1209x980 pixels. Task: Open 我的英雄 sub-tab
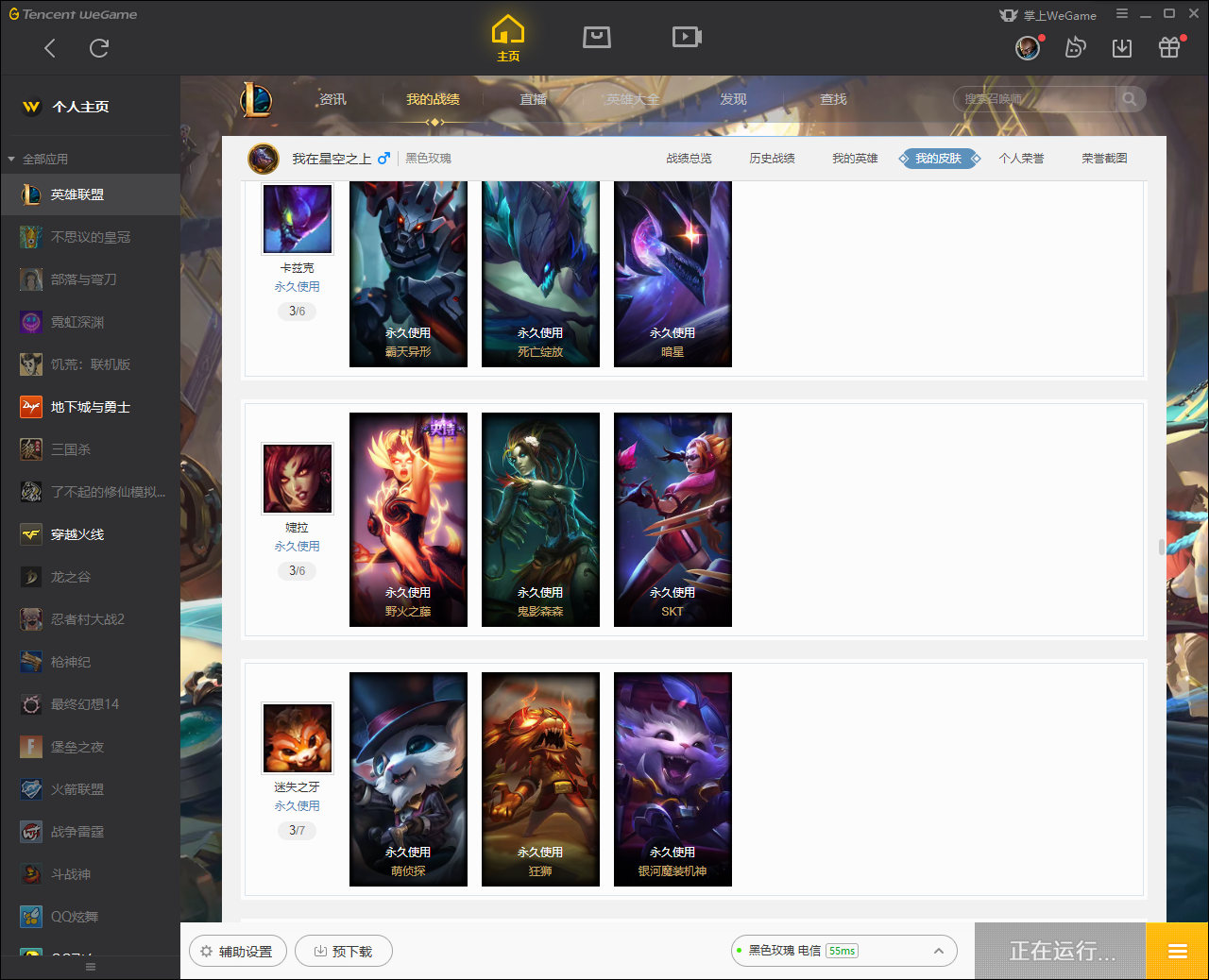pyautogui.click(x=855, y=159)
